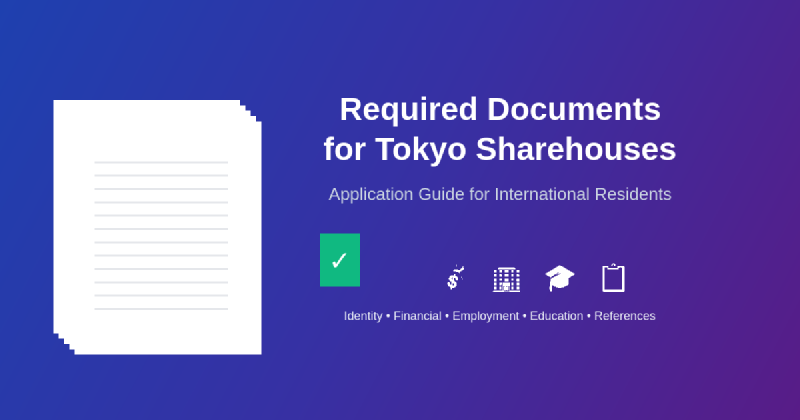
Task: Click the green checkmark identity icon
Action: [340, 260]
